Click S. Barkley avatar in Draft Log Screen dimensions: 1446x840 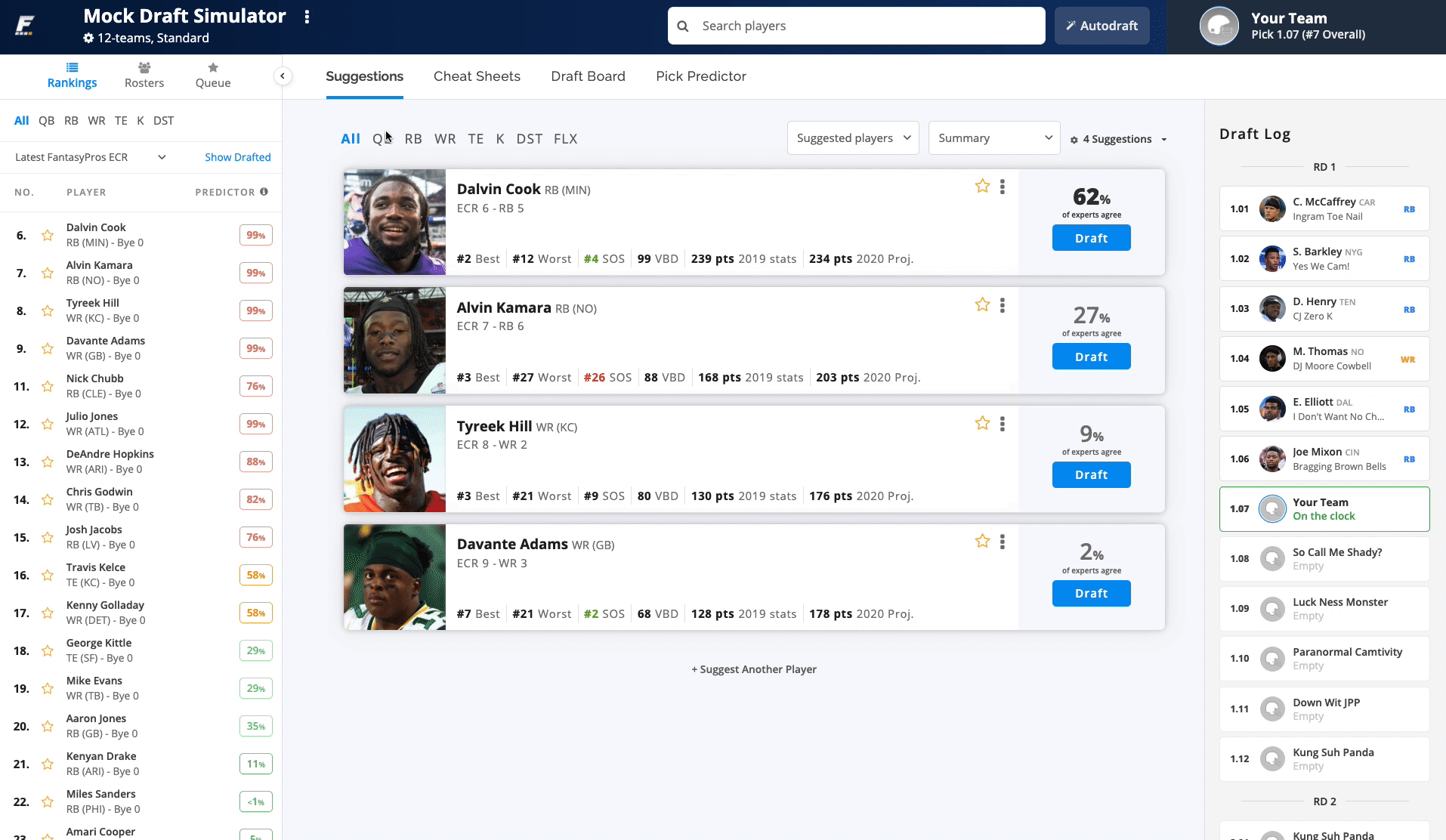pyautogui.click(x=1272, y=258)
